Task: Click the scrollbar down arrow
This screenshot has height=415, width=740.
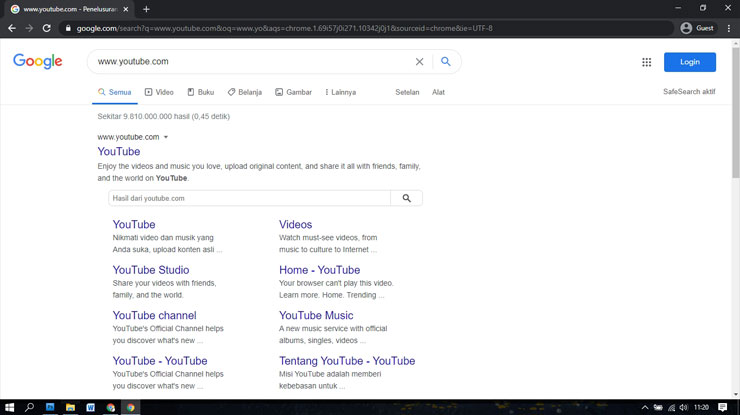Action: (x=736, y=395)
